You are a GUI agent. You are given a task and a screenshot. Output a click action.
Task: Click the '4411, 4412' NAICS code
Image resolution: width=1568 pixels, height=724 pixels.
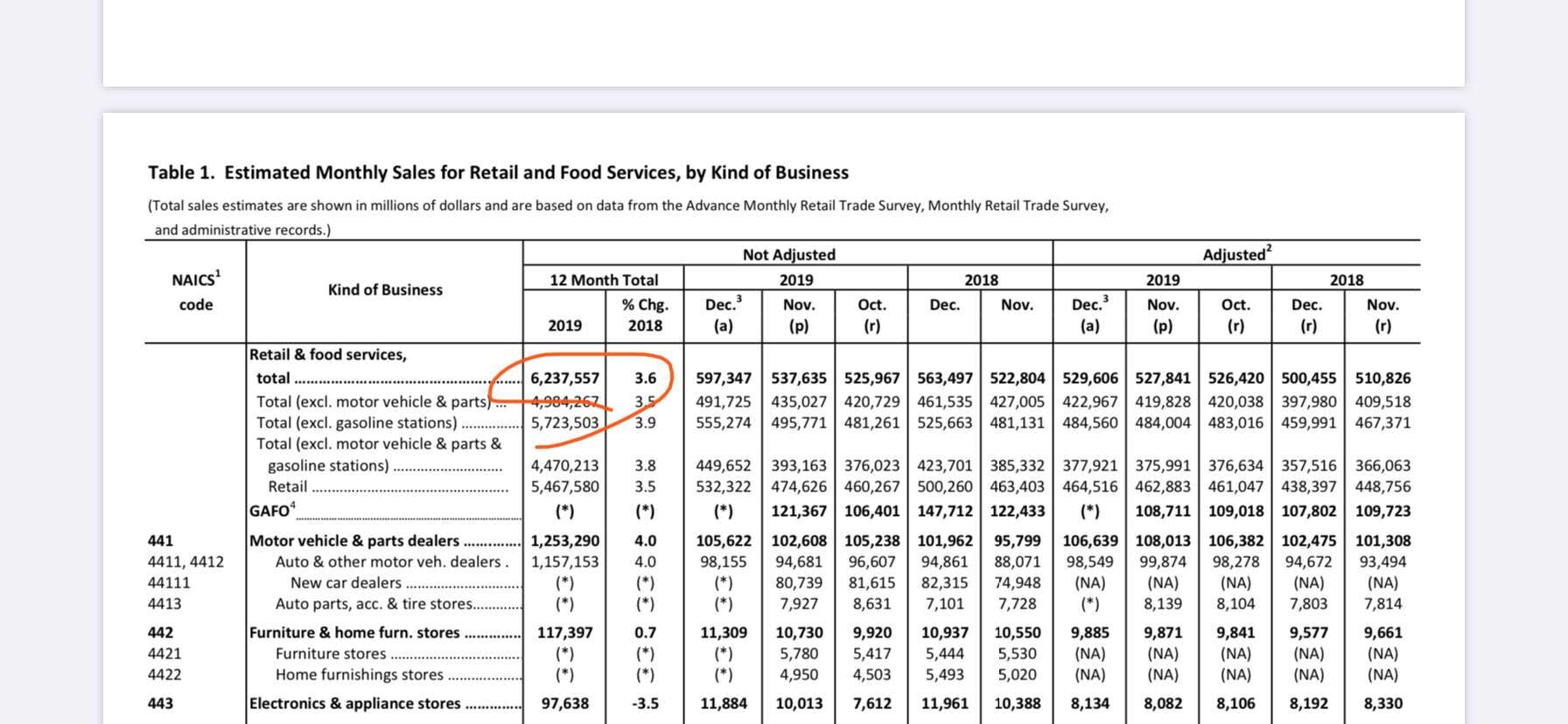tap(185, 561)
